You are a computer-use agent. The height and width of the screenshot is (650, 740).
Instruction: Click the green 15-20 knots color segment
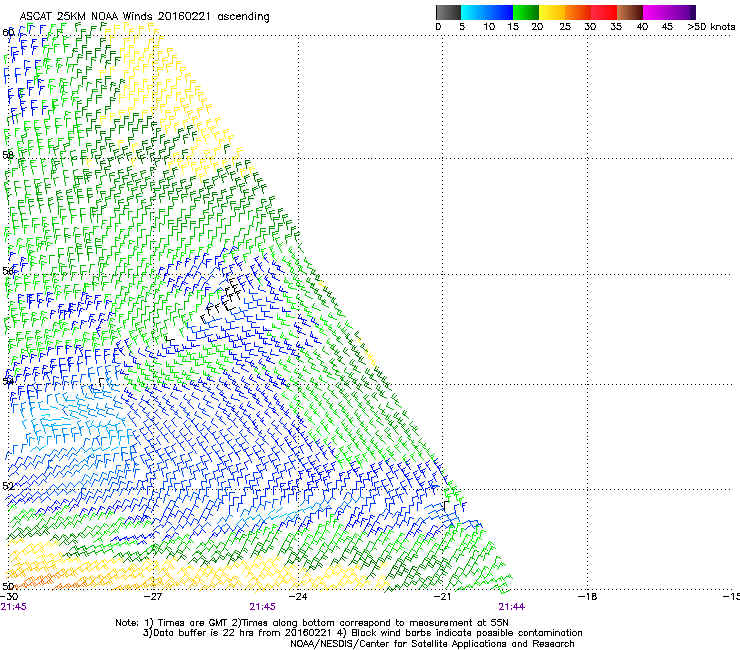pyautogui.click(x=526, y=12)
